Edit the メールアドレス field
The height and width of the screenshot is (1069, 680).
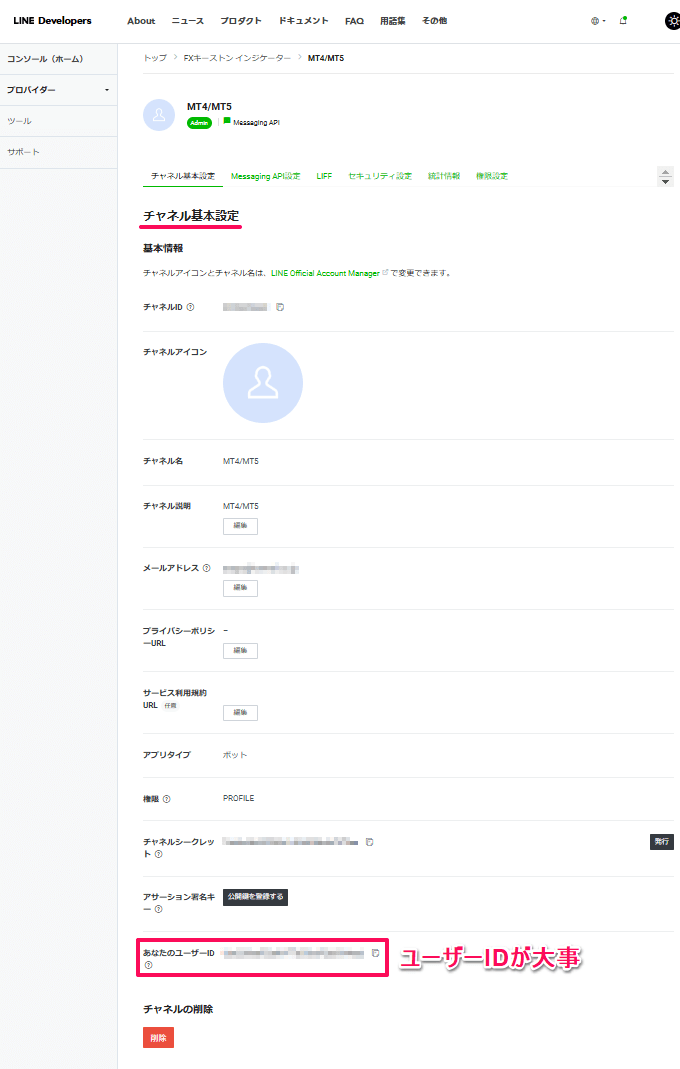240,588
